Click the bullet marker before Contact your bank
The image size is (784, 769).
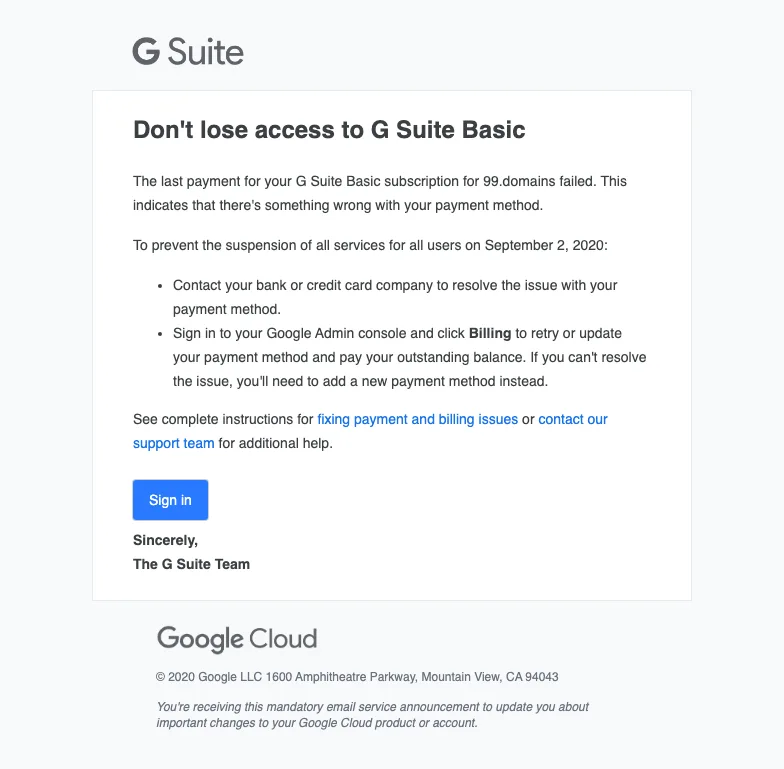160,286
